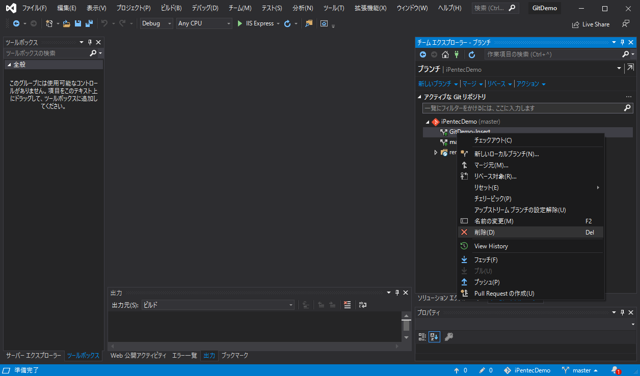Open the リベース dropdown

pyautogui.click(x=499, y=84)
